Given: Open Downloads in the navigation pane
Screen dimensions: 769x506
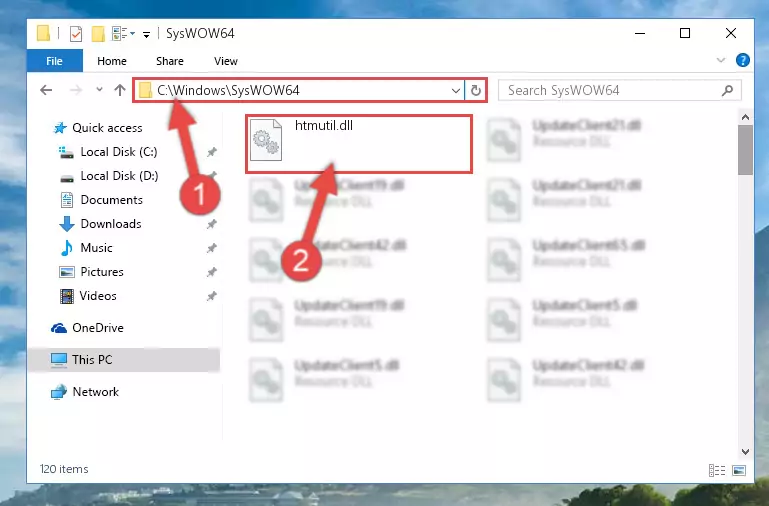Looking at the screenshot, I should click(111, 224).
